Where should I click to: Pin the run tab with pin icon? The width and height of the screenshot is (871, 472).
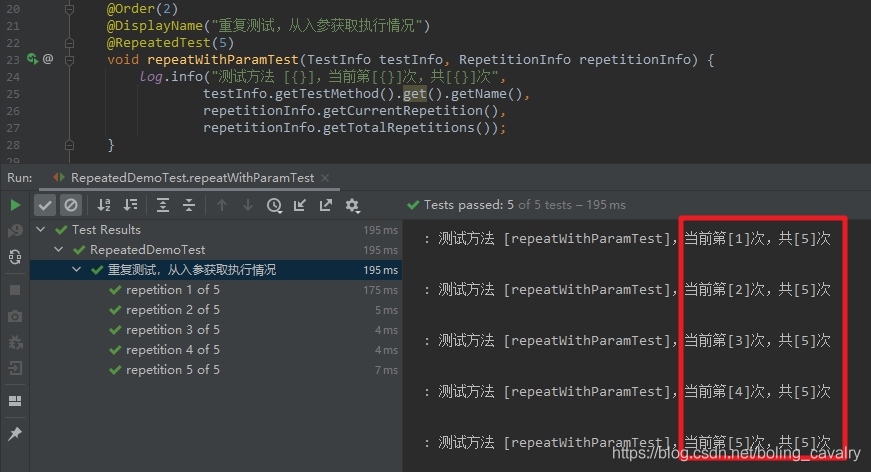tap(15, 434)
